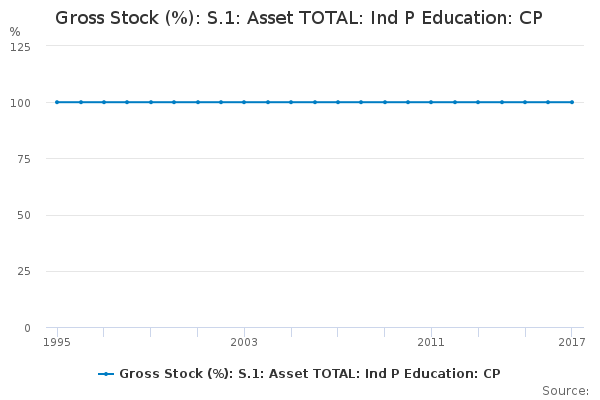Click the 75 y-axis label
600x400 pixels.
point(23,159)
